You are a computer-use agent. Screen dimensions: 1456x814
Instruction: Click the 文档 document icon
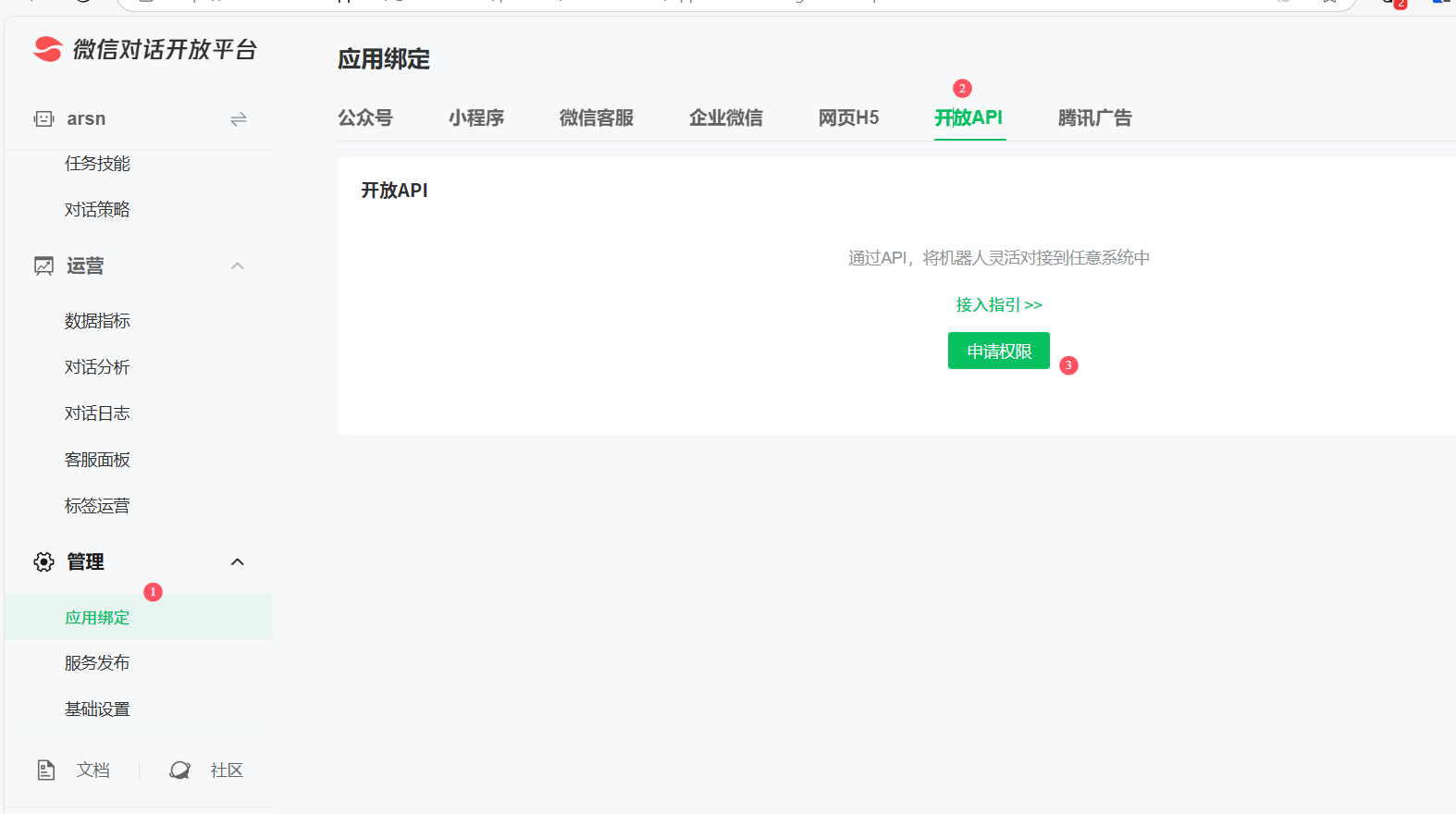click(x=45, y=770)
